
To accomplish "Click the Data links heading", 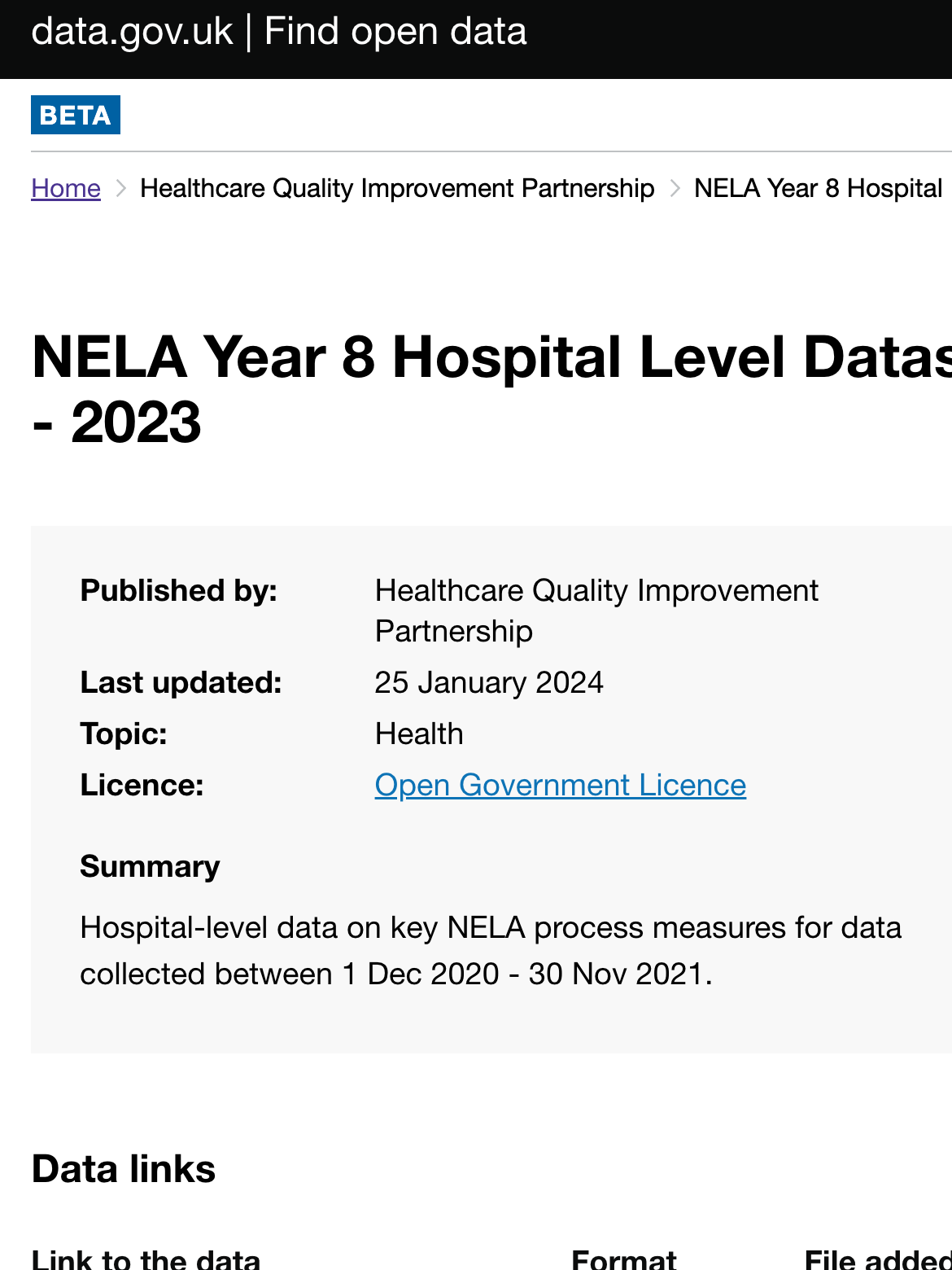I will click(x=124, y=1169).
